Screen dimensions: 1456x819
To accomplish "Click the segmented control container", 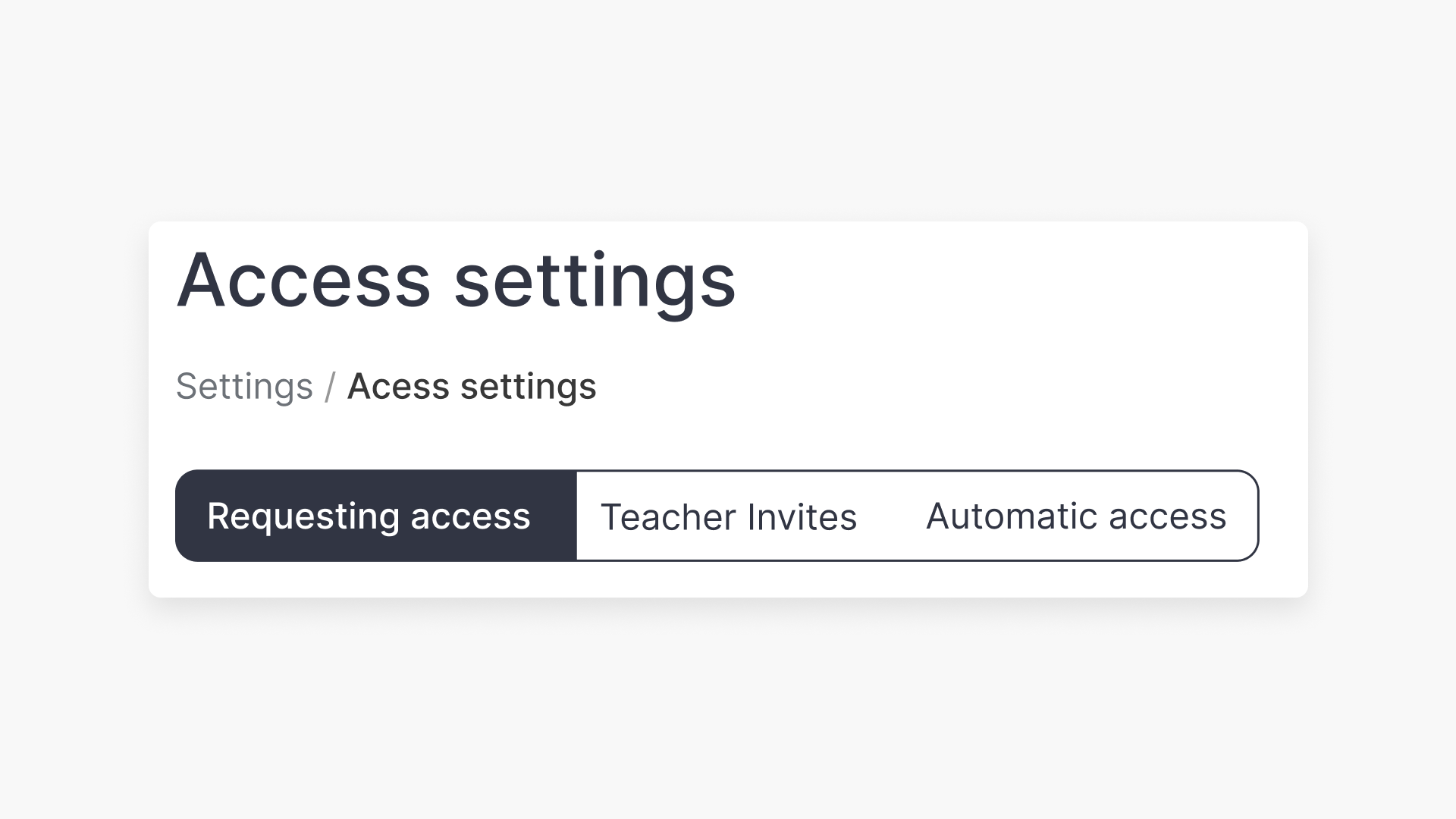I will [718, 516].
